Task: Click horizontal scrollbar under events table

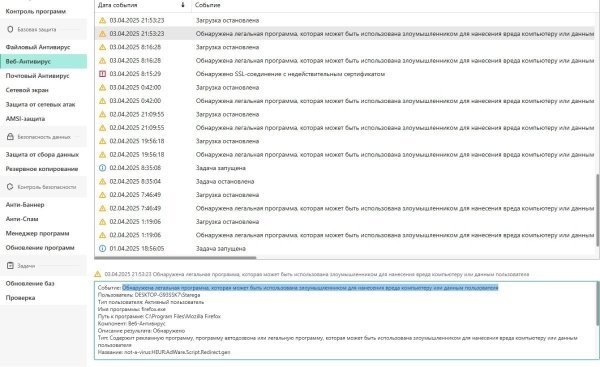Action: click(x=175, y=258)
